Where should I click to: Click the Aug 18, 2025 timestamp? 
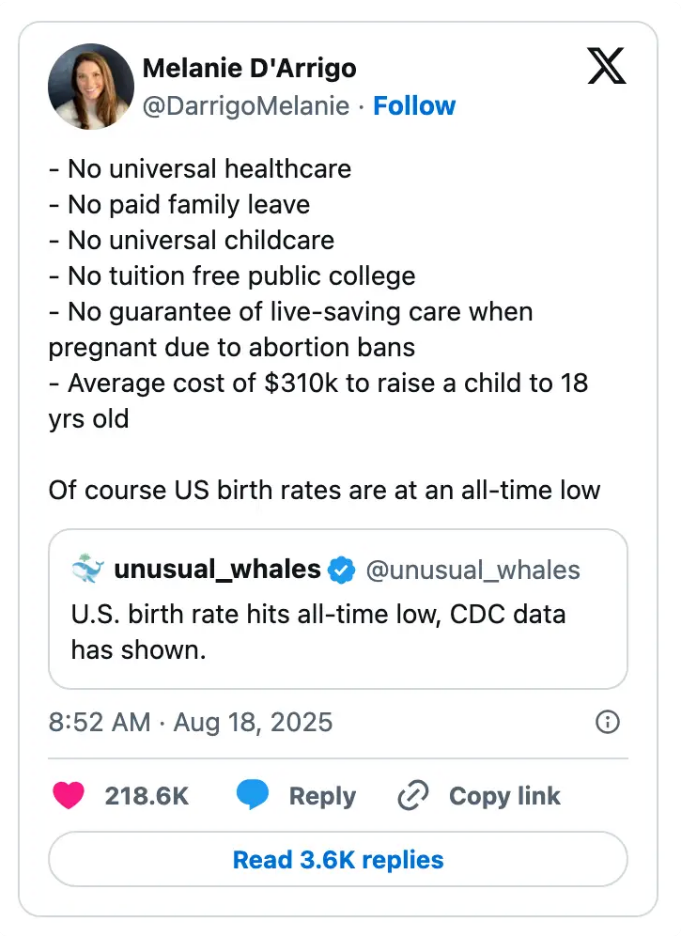(248, 722)
